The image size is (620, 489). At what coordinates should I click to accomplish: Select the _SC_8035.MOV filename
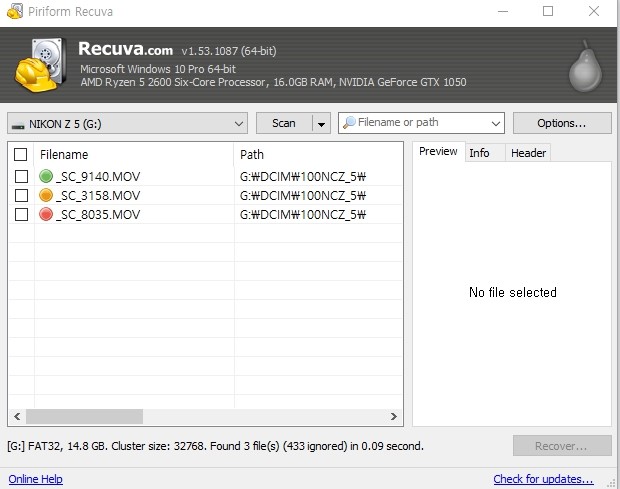coord(98,215)
